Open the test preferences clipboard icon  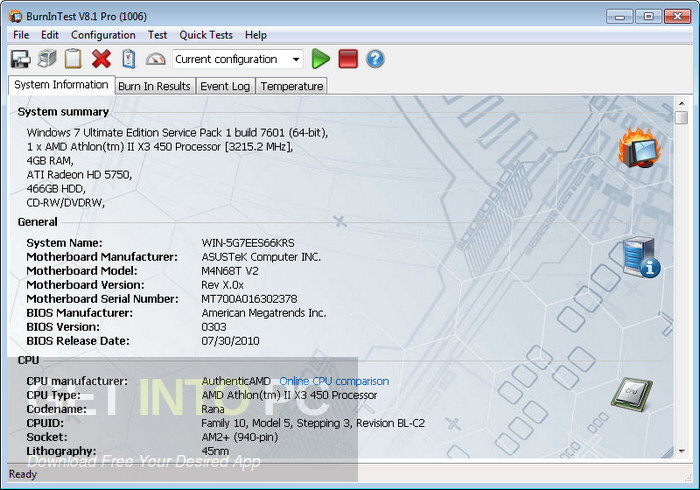click(129, 59)
